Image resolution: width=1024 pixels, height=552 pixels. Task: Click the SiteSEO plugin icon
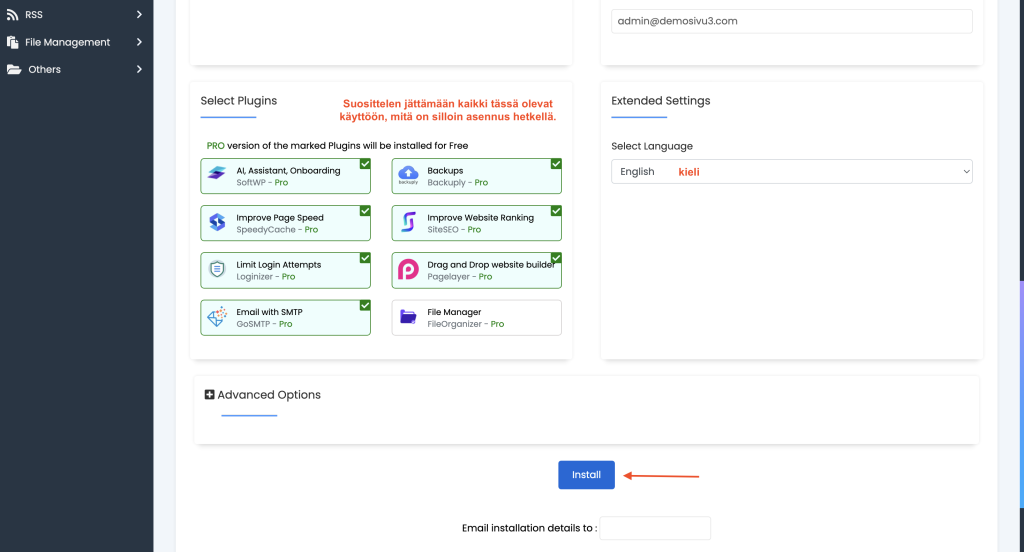(408, 223)
